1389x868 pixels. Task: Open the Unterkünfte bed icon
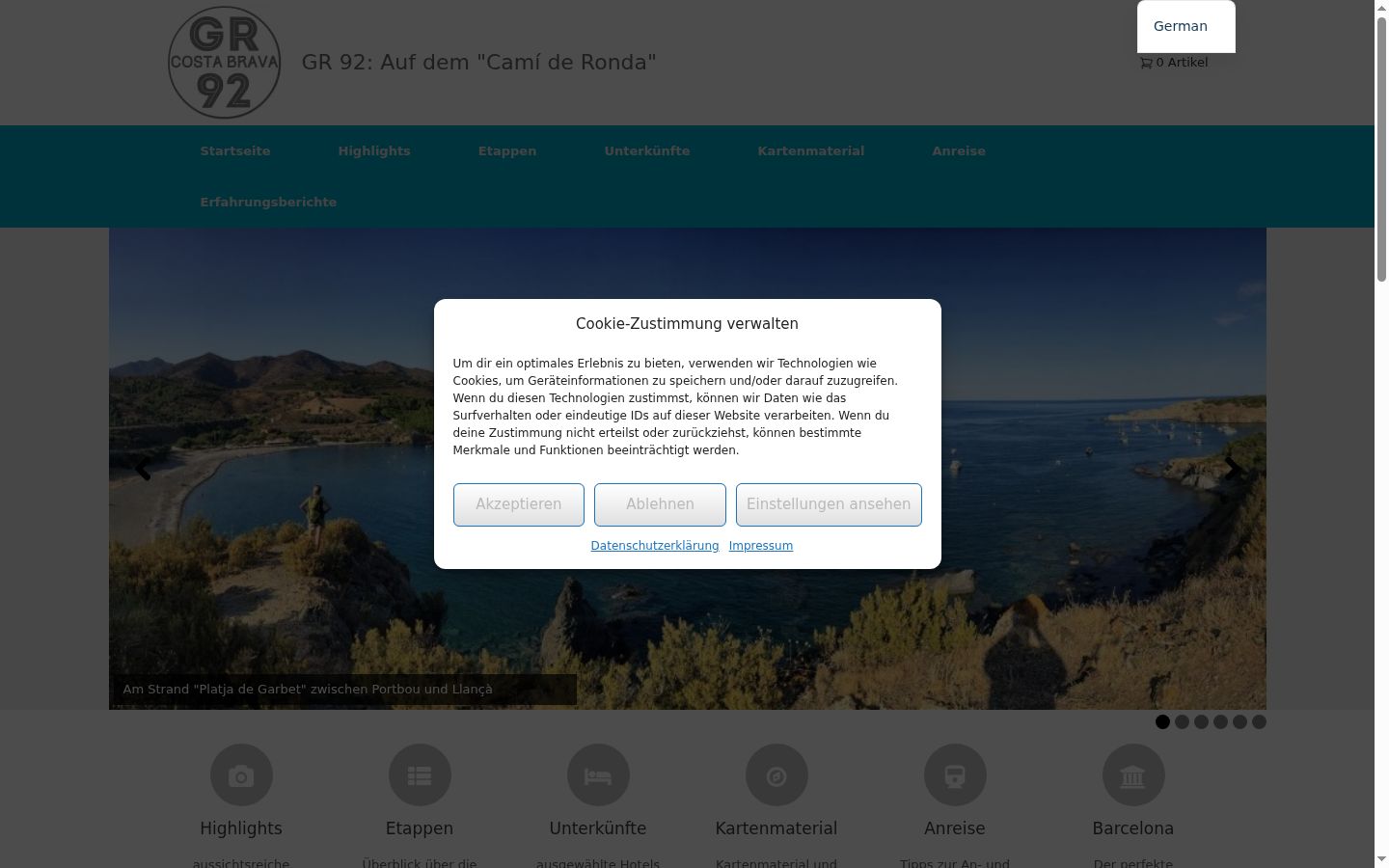(598, 774)
